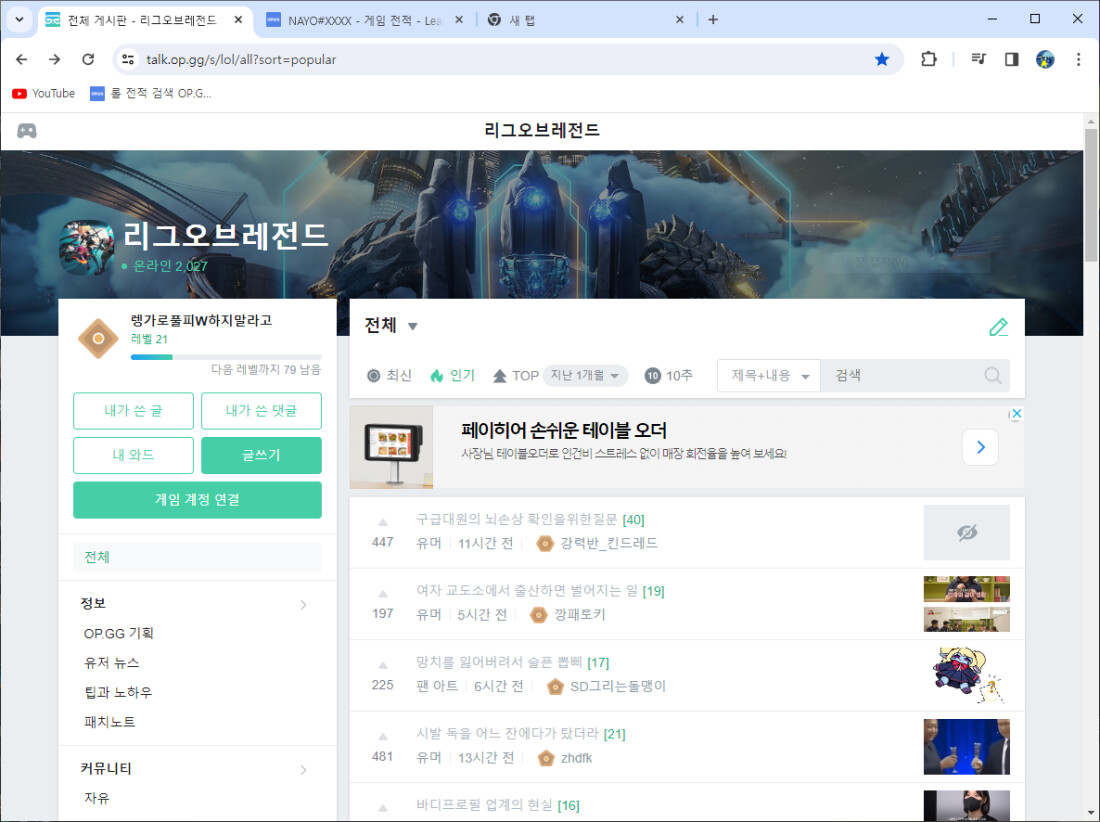Open the 지난 1개월 period dropdown

click(585, 375)
